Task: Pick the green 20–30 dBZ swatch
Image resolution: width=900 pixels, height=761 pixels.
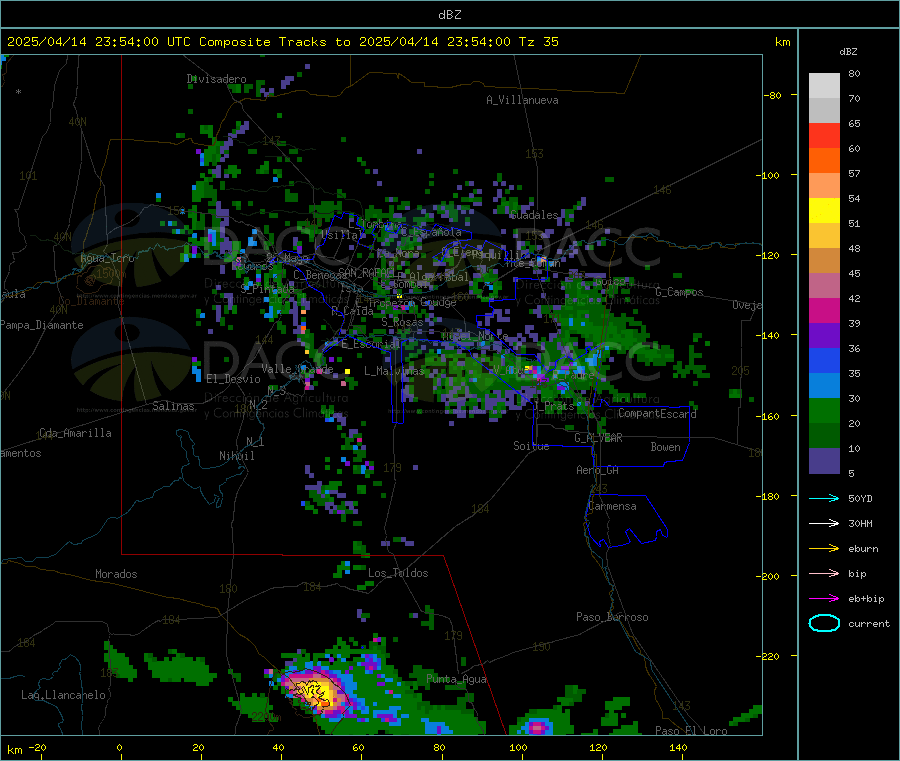Action: pos(824,411)
